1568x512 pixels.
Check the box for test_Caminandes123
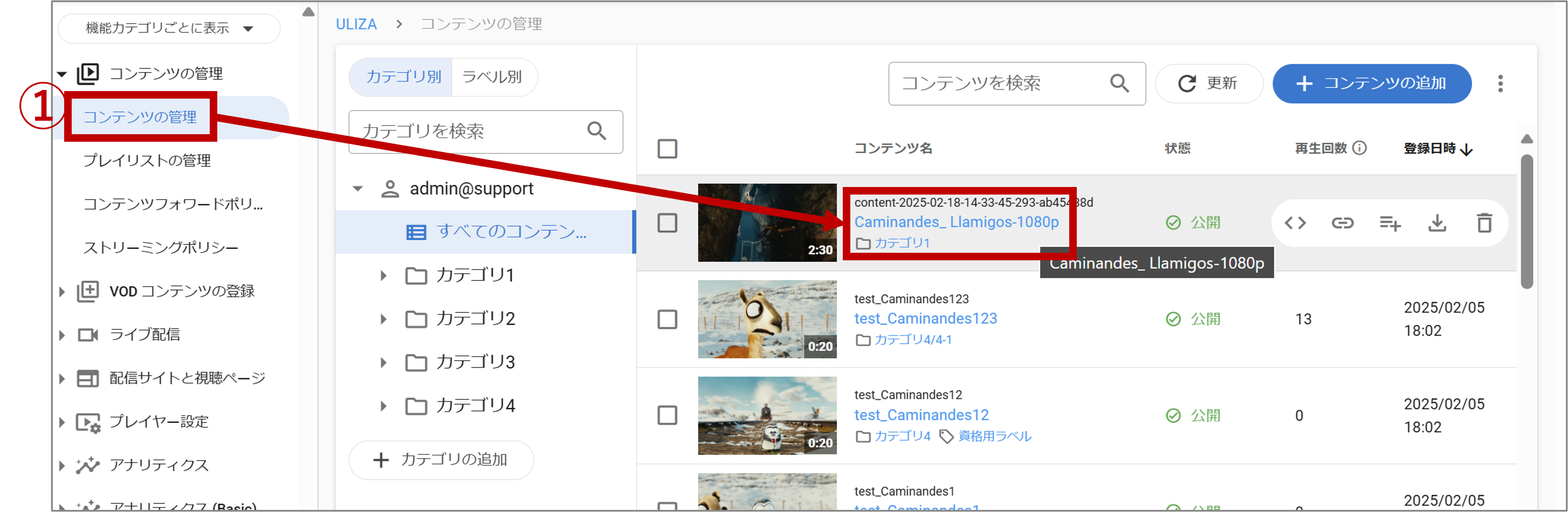[x=667, y=319]
